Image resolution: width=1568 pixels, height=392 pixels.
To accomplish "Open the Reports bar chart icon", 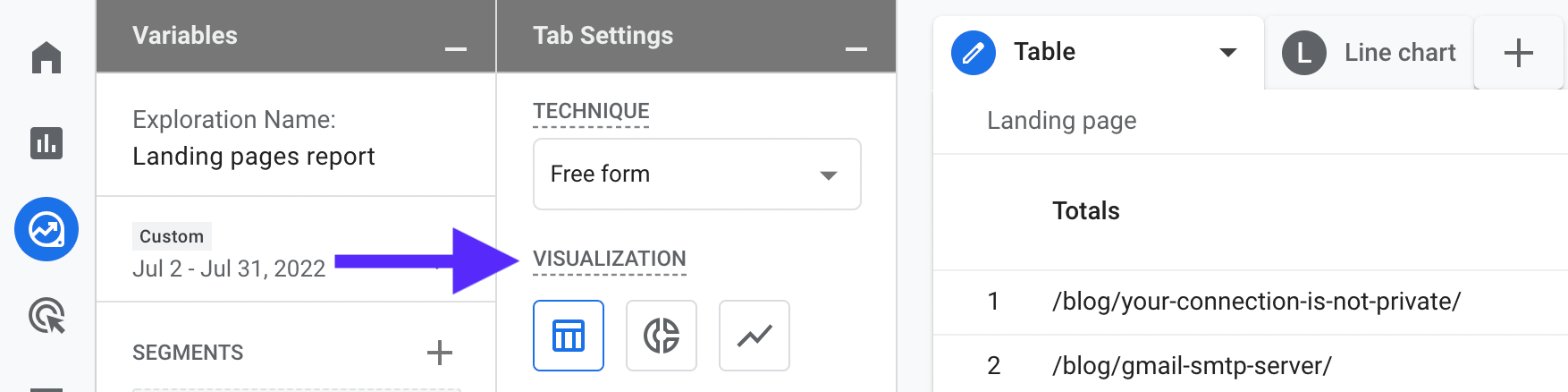I will click(46, 143).
